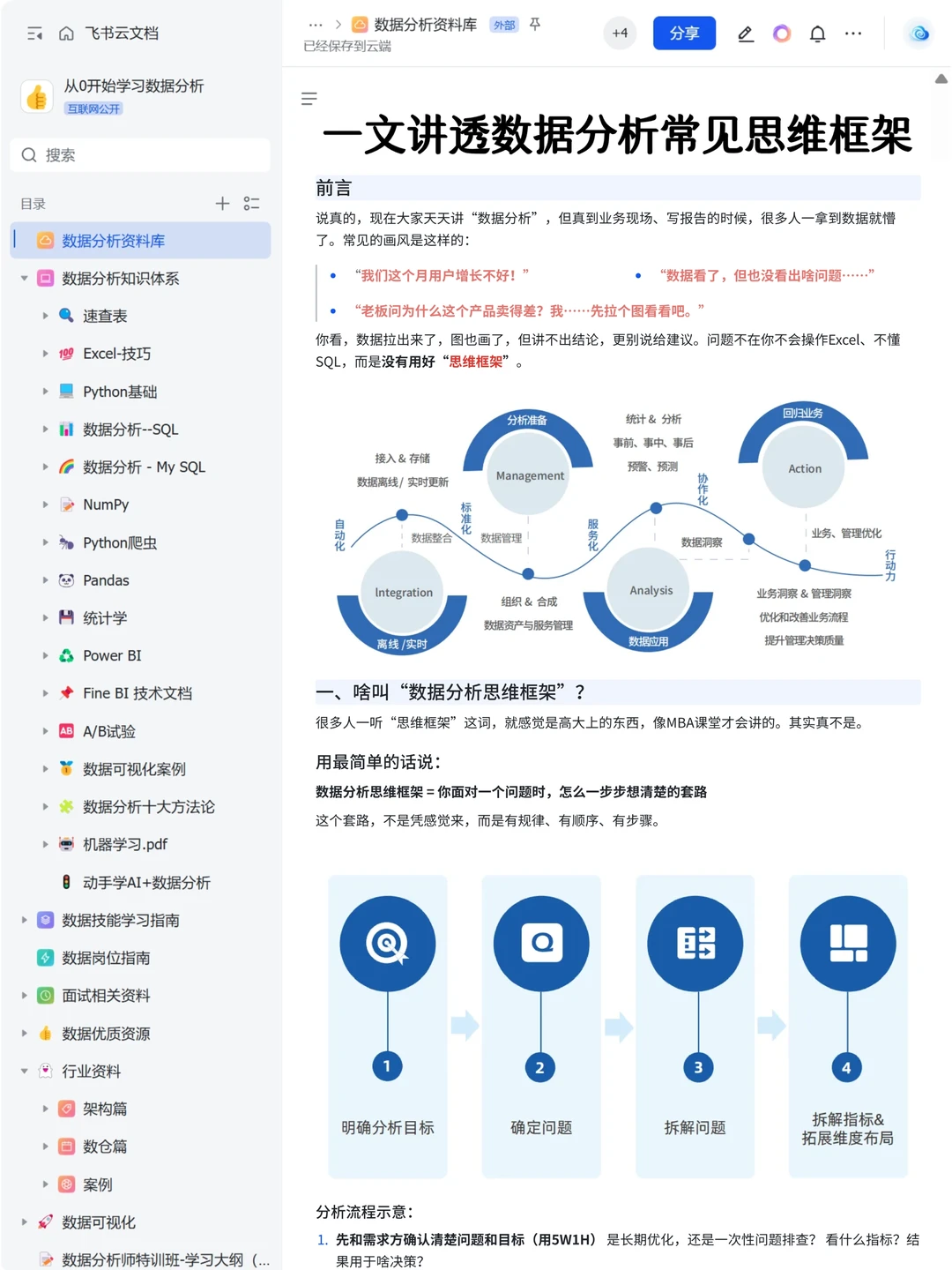
Task: Click the directory list settings icon
Action: click(x=252, y=204)
